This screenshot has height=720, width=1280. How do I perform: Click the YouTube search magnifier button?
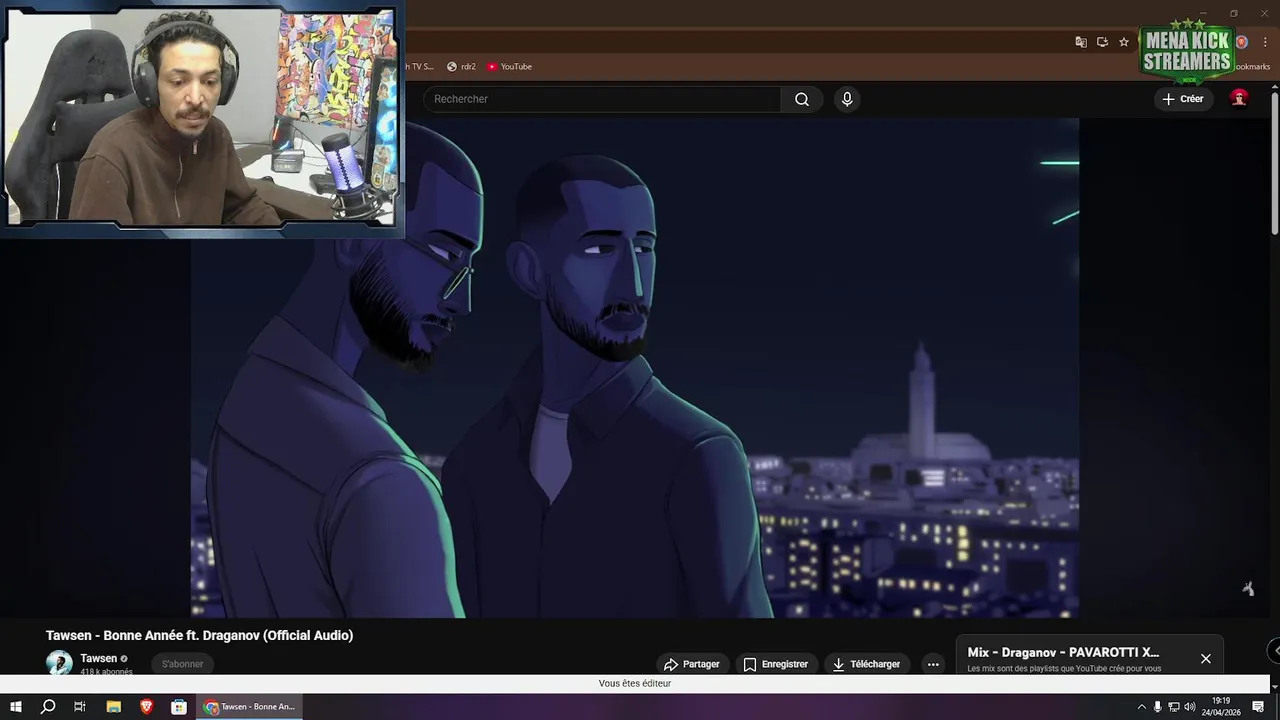802,99
